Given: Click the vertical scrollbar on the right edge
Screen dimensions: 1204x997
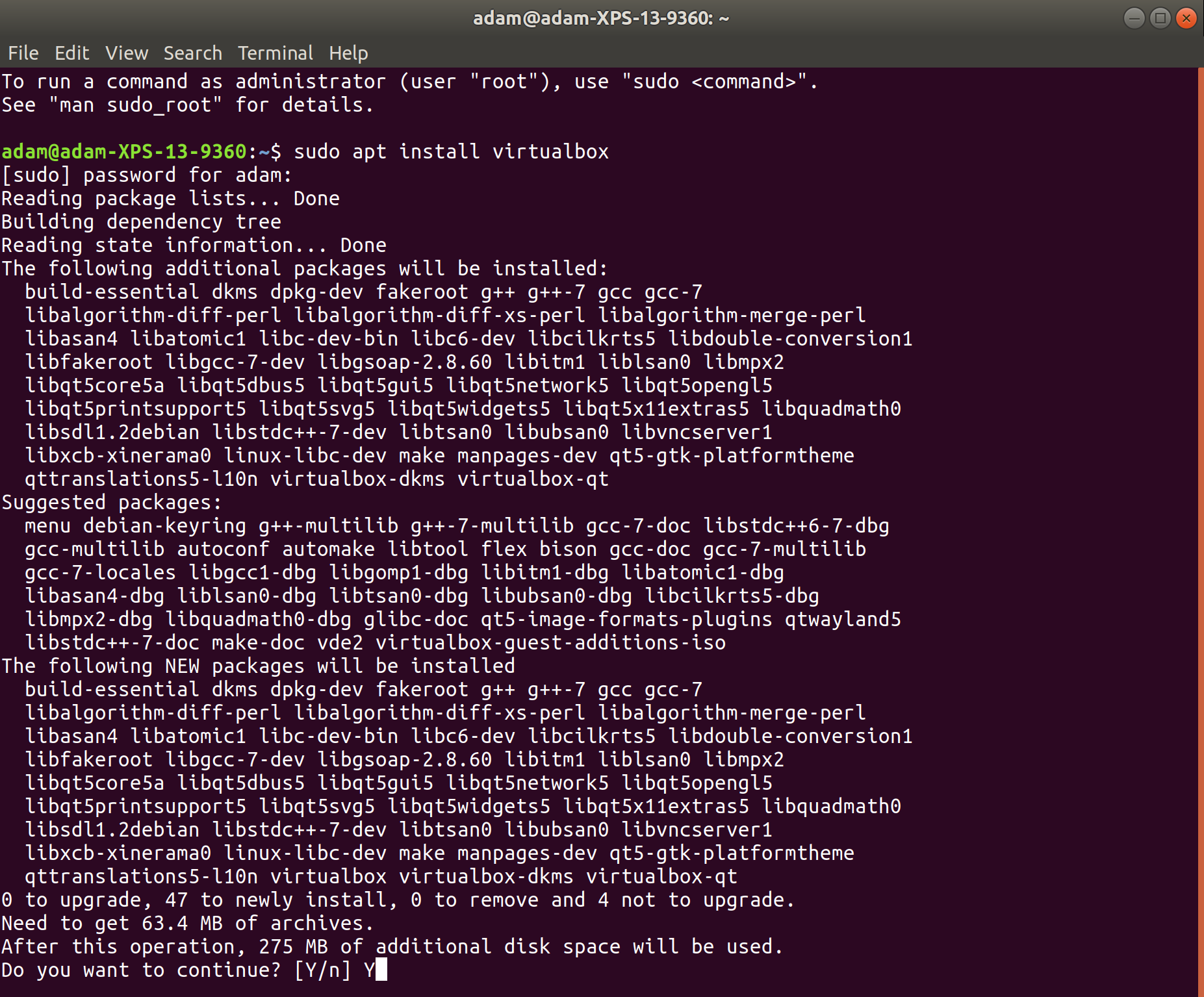Looking at the screenshot, I should pyautogui.click(x=1200, y=520).
